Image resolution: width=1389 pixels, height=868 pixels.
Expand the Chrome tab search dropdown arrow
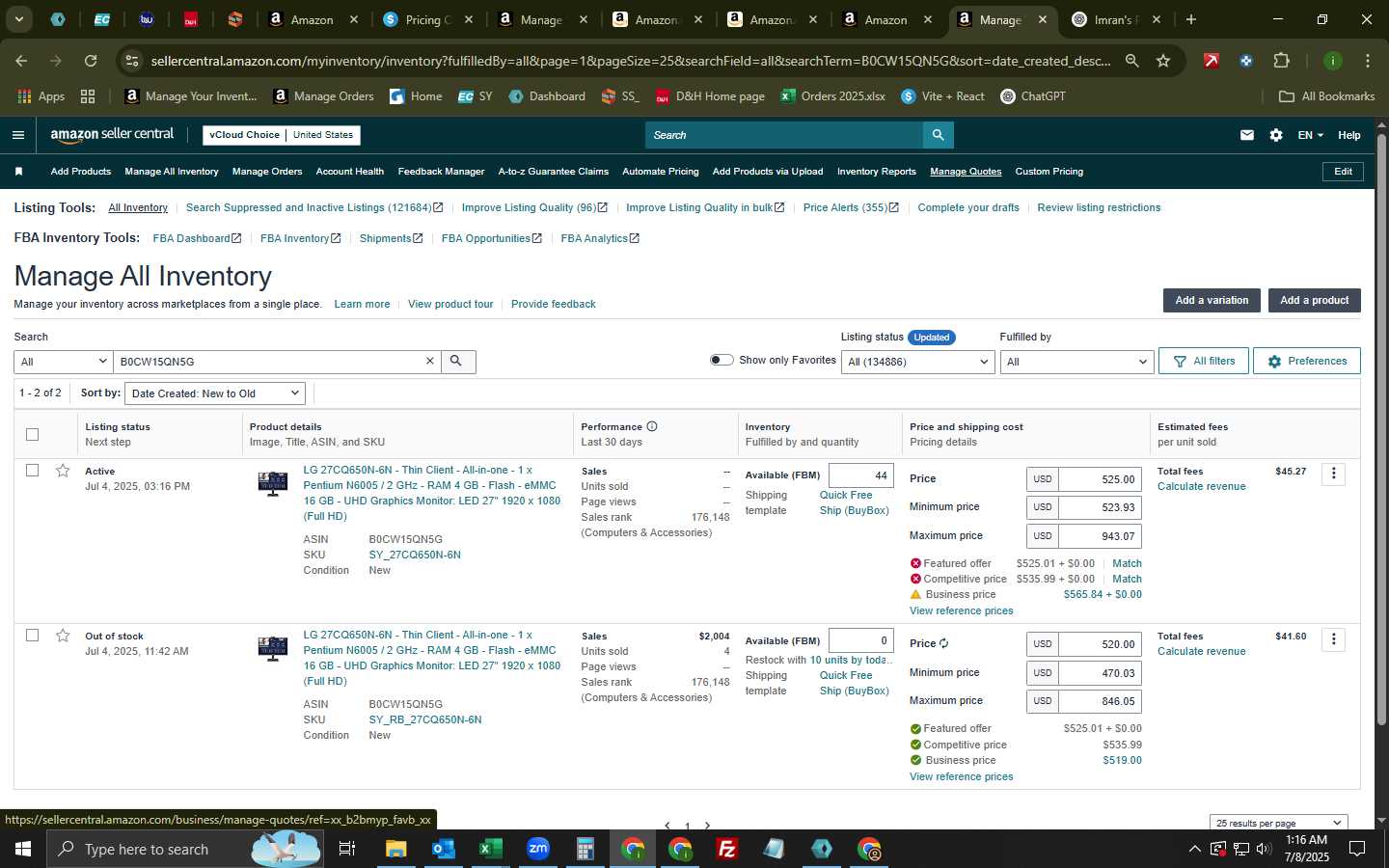click(18, 19)
